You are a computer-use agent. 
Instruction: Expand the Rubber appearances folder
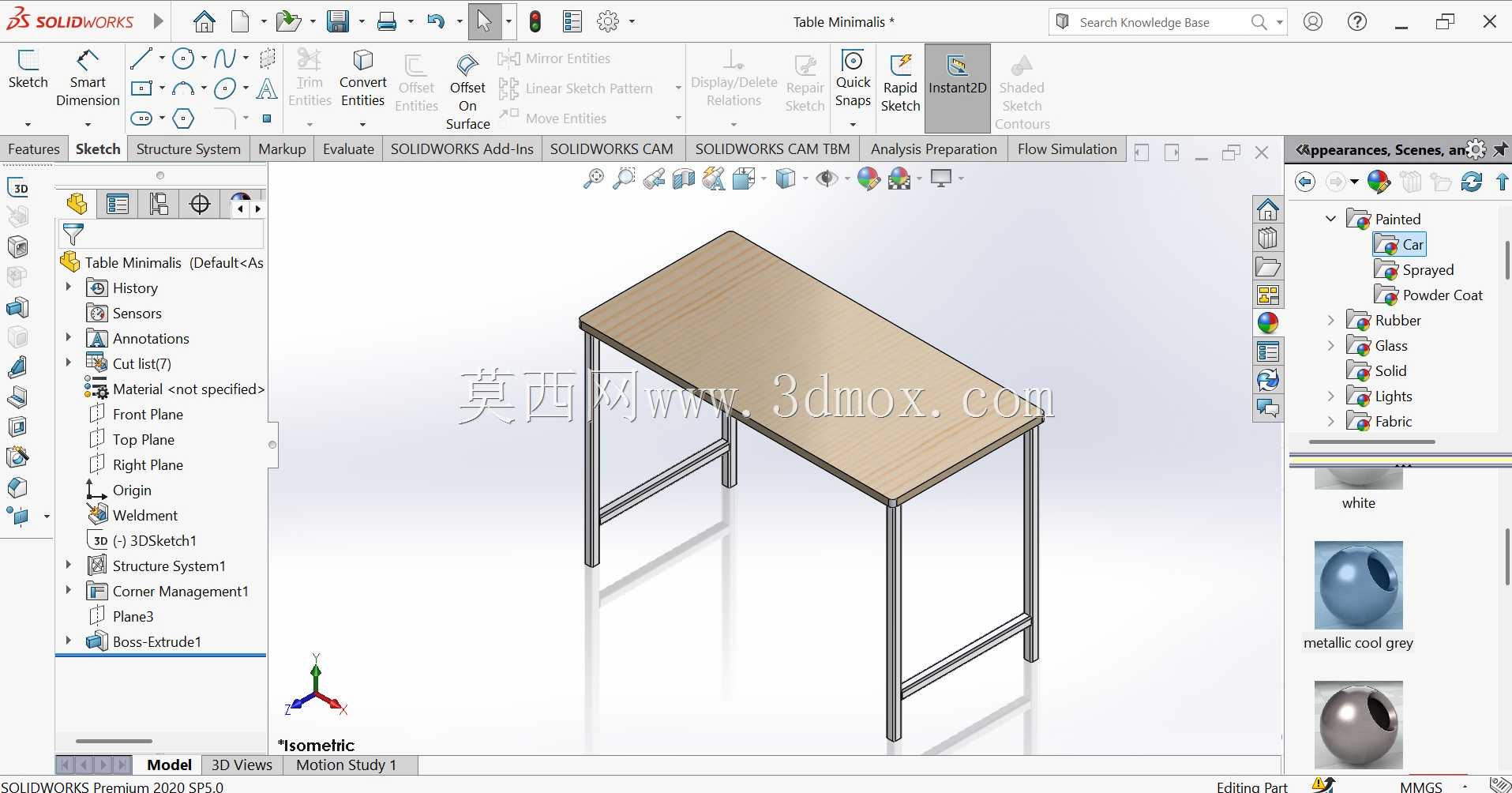coord(1330,320)
